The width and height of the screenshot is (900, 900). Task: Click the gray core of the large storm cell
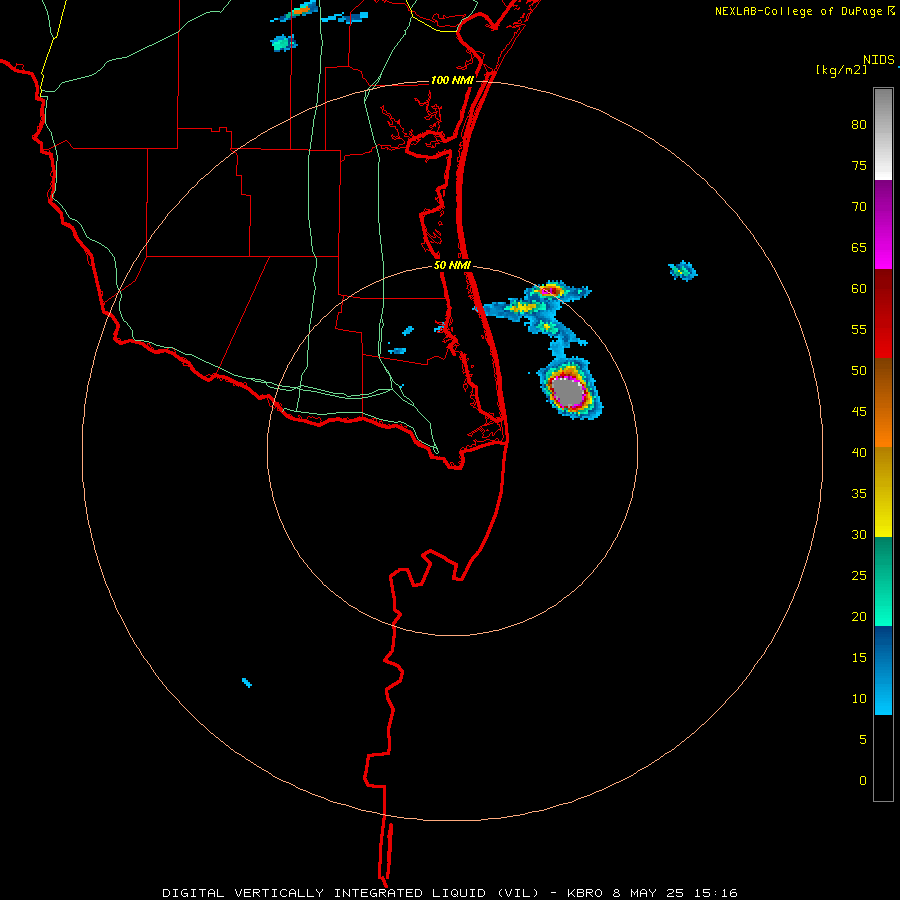[568, 392]
